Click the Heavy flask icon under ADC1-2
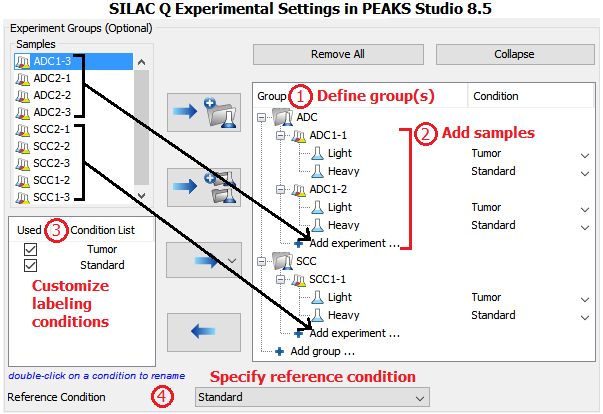Image resolution: width=603 pixels, height=414 pixels. [x=317, y=225]
